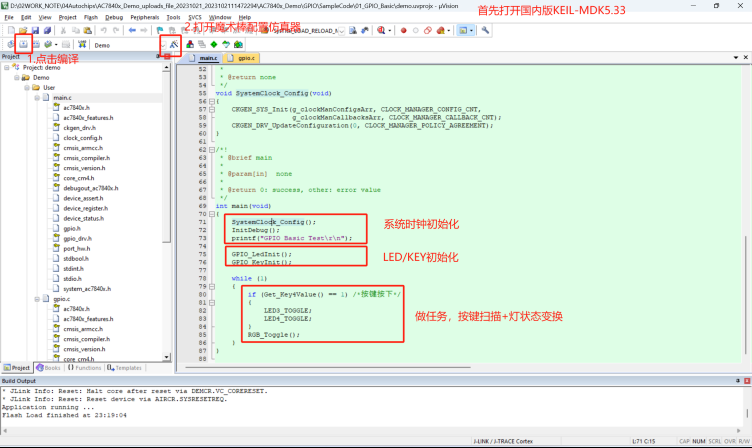Click line 80 Get_Key4Value code text

(x=293, y=295)
